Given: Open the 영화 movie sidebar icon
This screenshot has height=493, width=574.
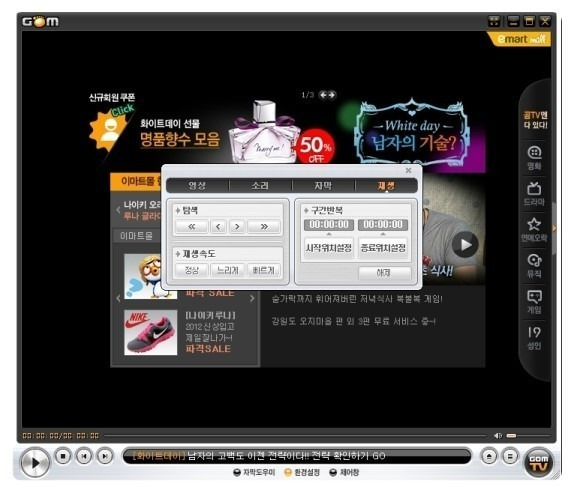Looking at the screenshot, I should click(x=534, y=158).
